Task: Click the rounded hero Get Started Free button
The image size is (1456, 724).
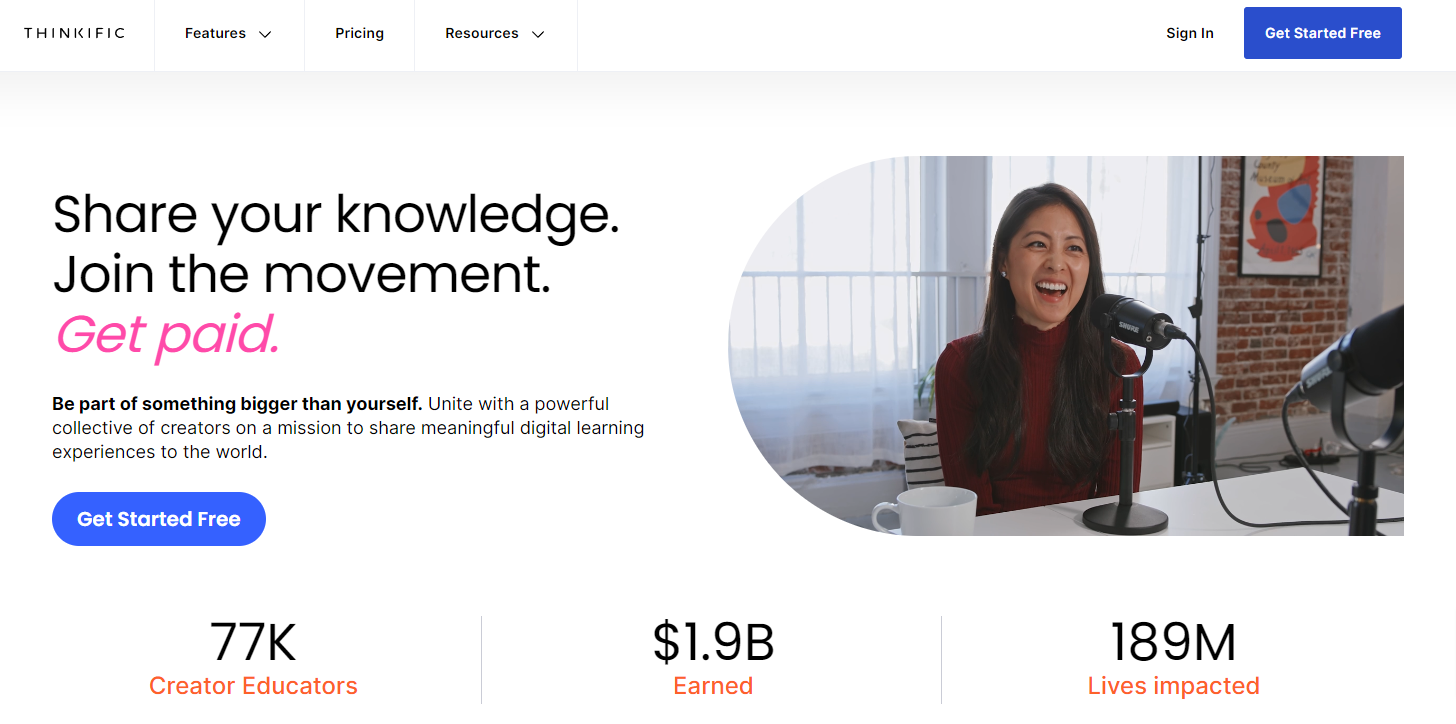Action: [159, 519]
